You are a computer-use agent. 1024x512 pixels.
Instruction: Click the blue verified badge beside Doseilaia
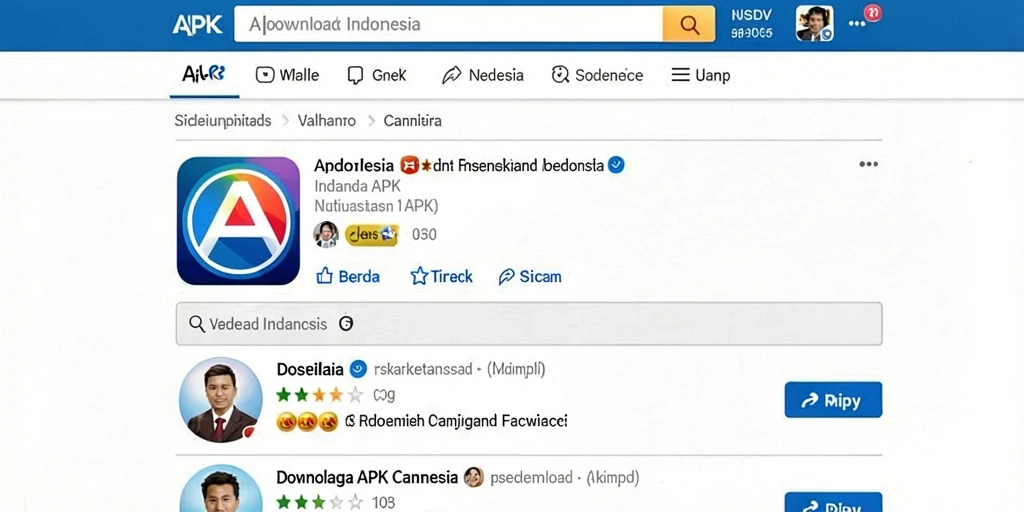tap(358, 369)
